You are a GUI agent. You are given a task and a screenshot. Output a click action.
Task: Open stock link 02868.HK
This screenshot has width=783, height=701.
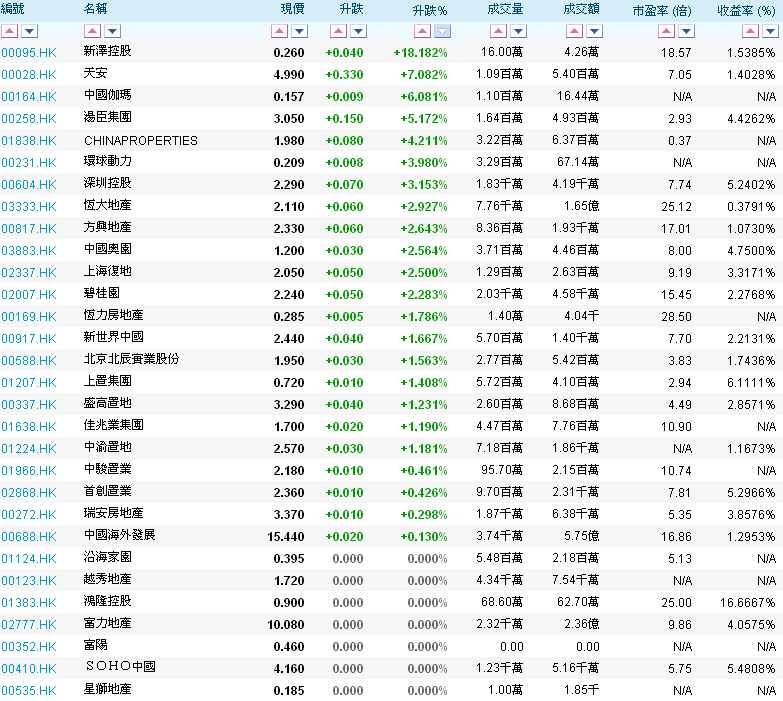29,492
